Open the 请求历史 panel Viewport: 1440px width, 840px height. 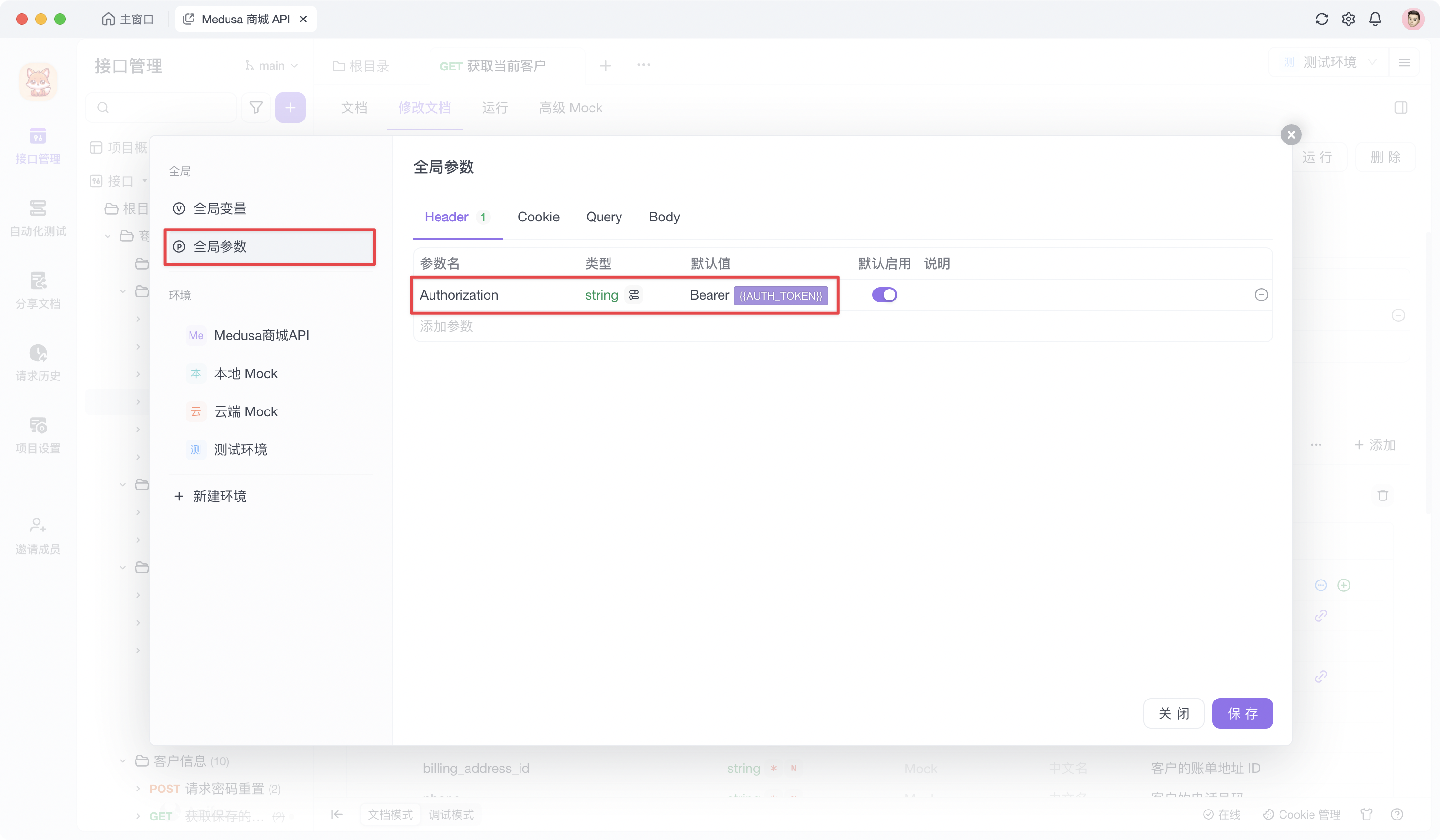(x=38, y=363)
